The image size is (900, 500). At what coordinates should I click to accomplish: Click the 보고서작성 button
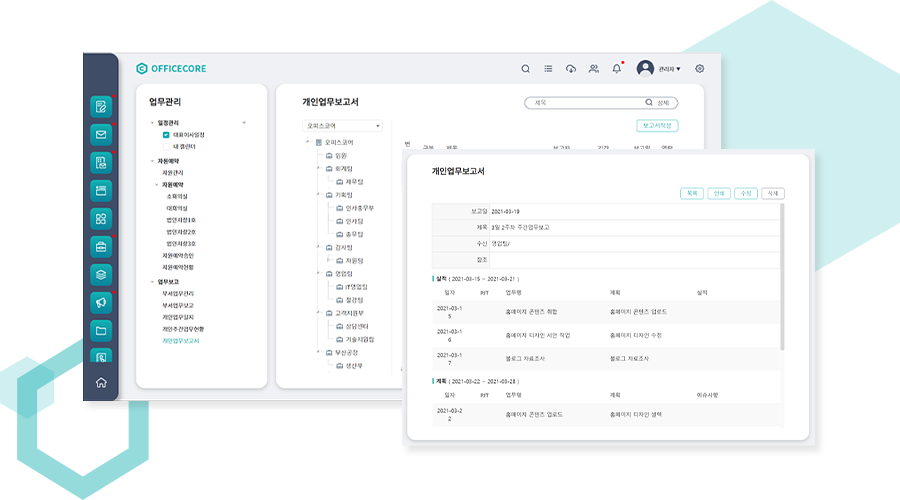coord(657,126)
